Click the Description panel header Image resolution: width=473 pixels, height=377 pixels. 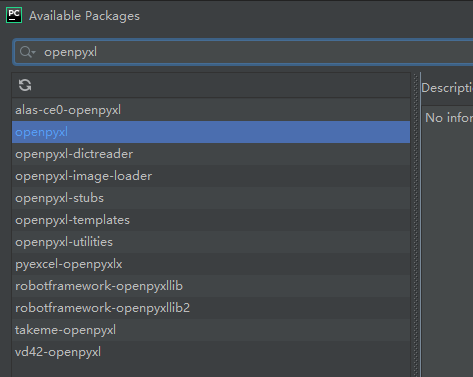tap(447, 88)
